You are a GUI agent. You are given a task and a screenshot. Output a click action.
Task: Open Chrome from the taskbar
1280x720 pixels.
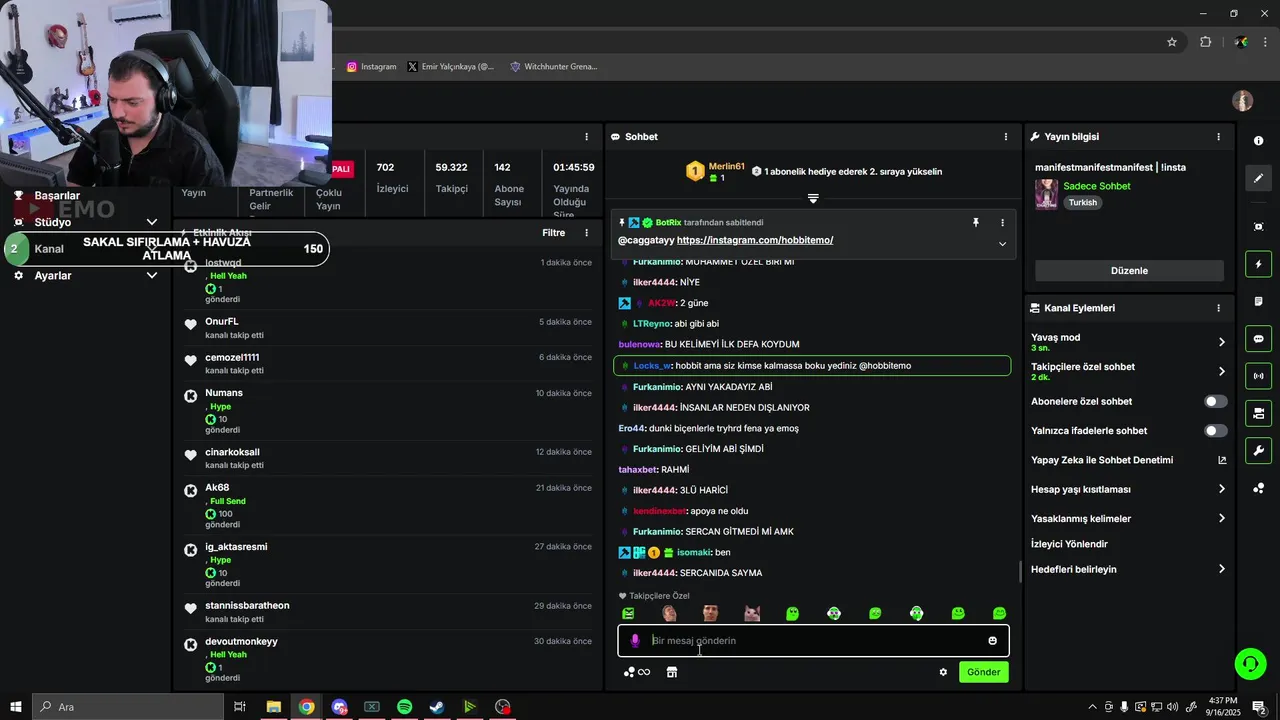[306, 707]
